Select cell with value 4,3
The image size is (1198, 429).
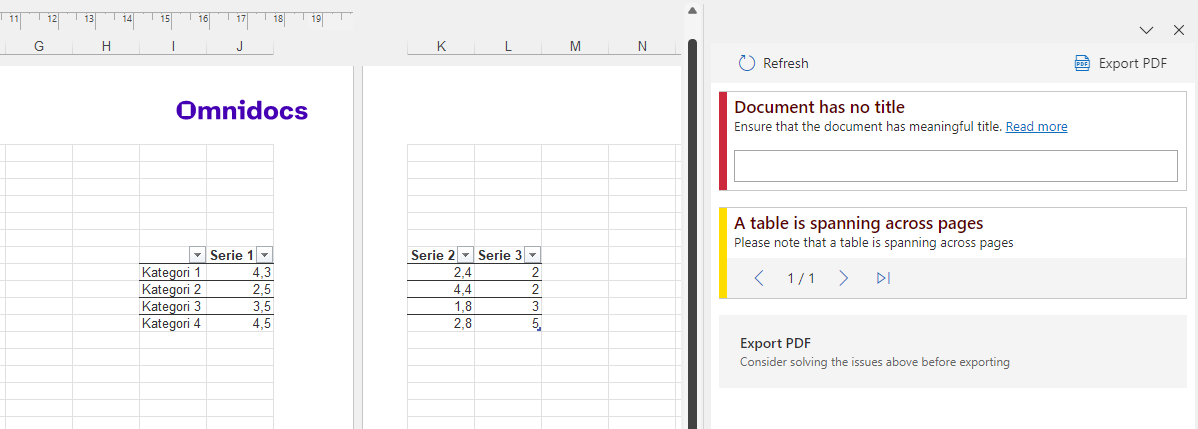240,272
